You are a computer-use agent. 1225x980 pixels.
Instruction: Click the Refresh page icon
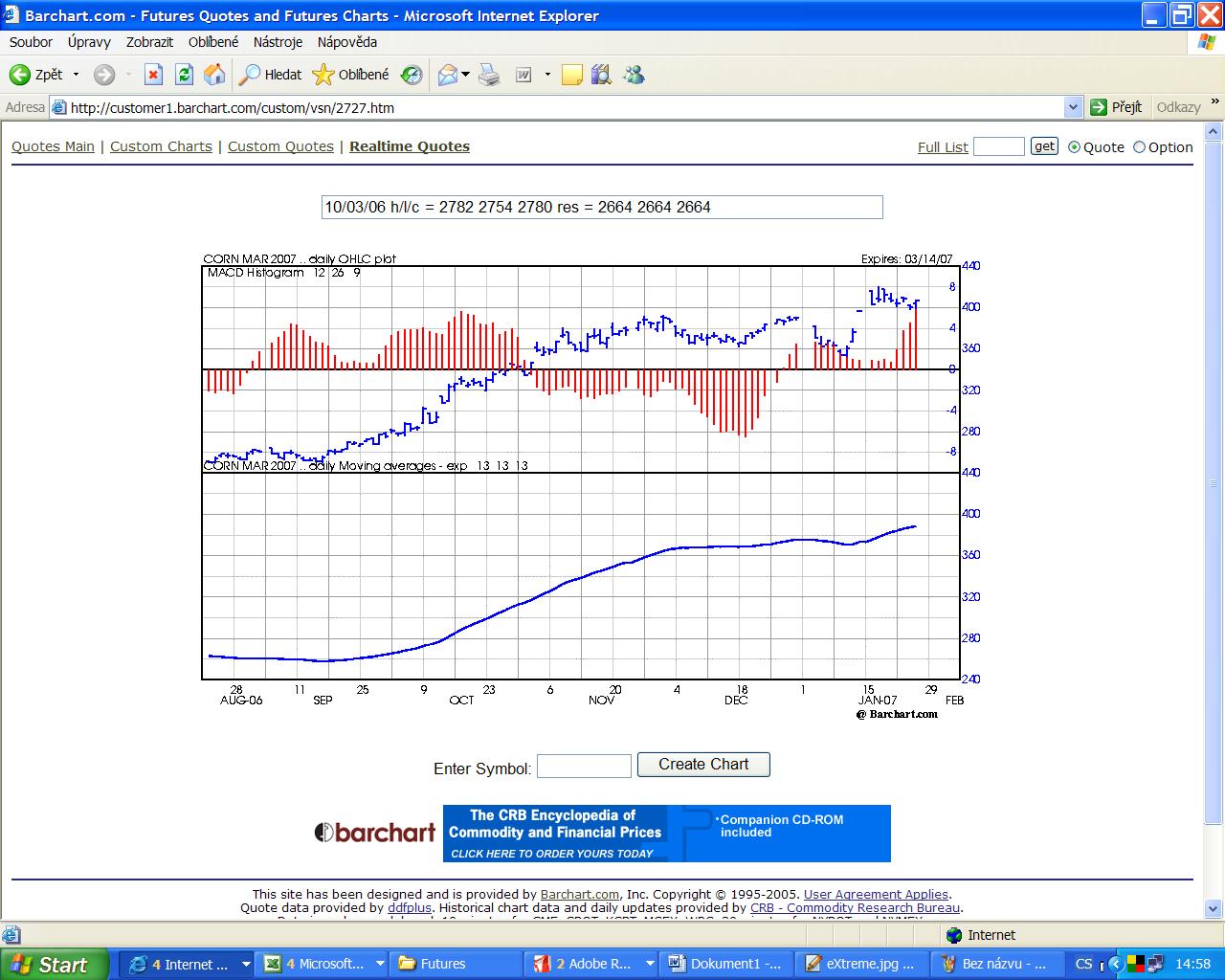pos(184,75)
